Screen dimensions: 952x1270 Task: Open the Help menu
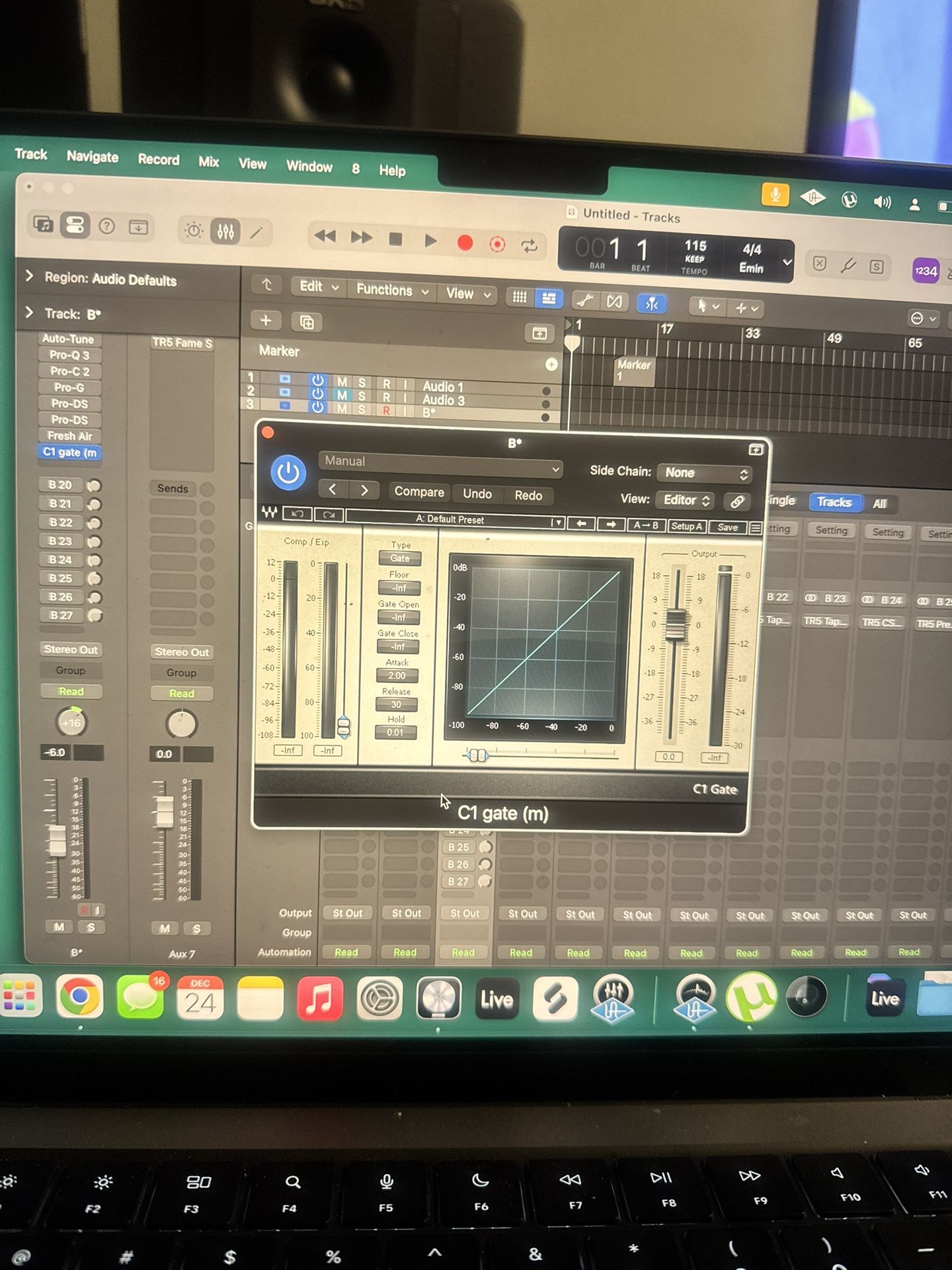point(392,171)
